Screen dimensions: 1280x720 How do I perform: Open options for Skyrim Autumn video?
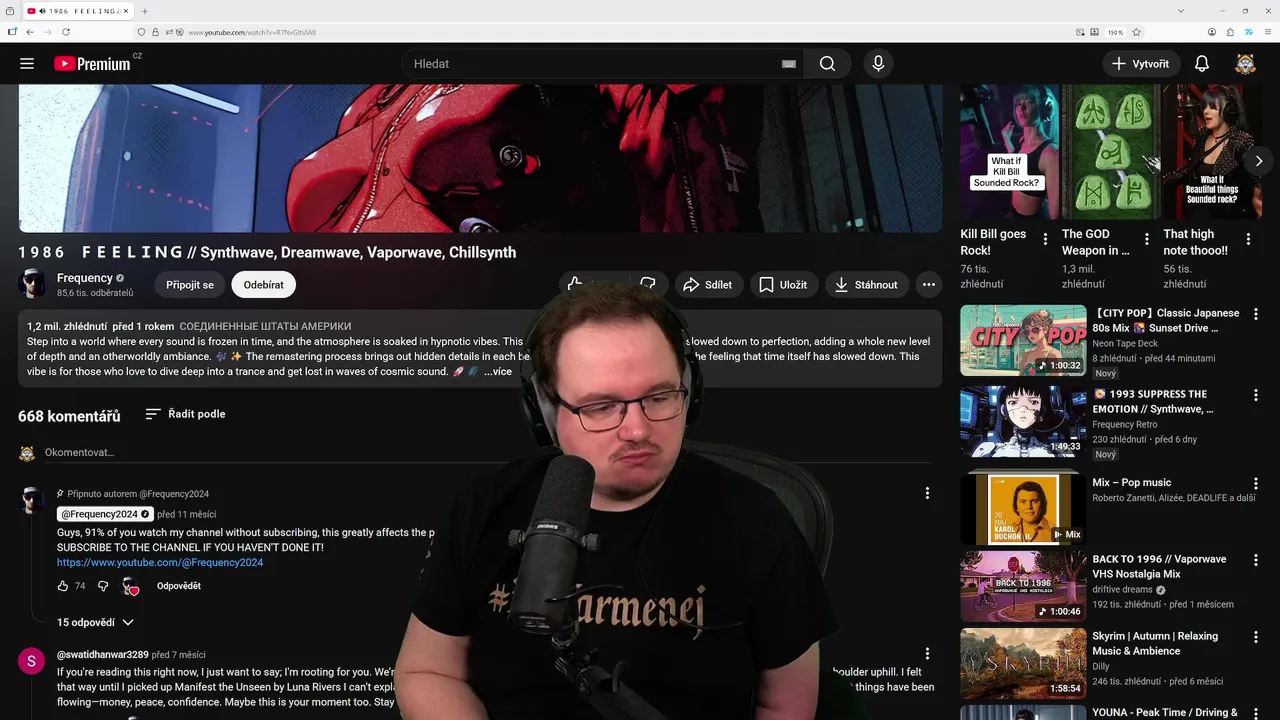[1256, 637]
